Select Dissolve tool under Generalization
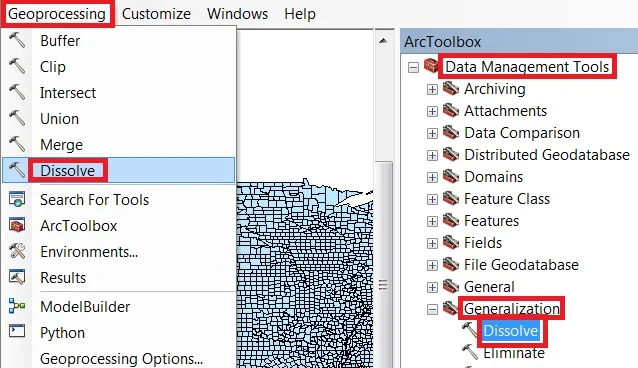 511,331
